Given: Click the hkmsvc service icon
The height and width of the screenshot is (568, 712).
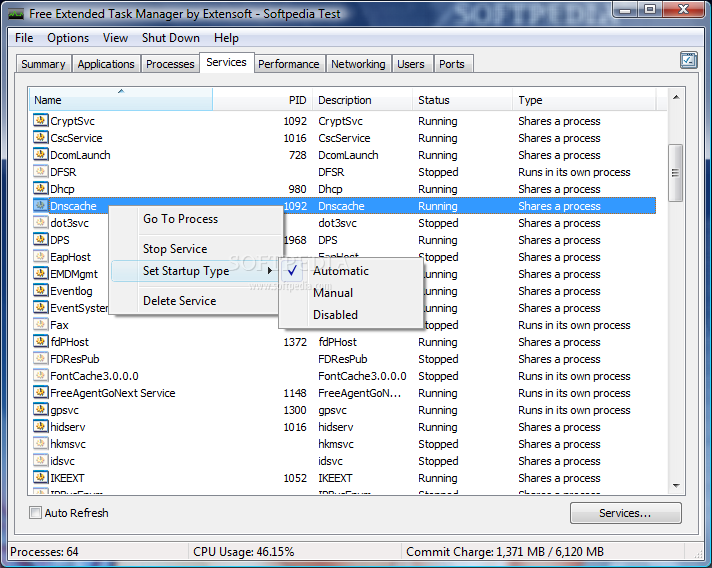Looking at the screenshot, I should point(40,444).
